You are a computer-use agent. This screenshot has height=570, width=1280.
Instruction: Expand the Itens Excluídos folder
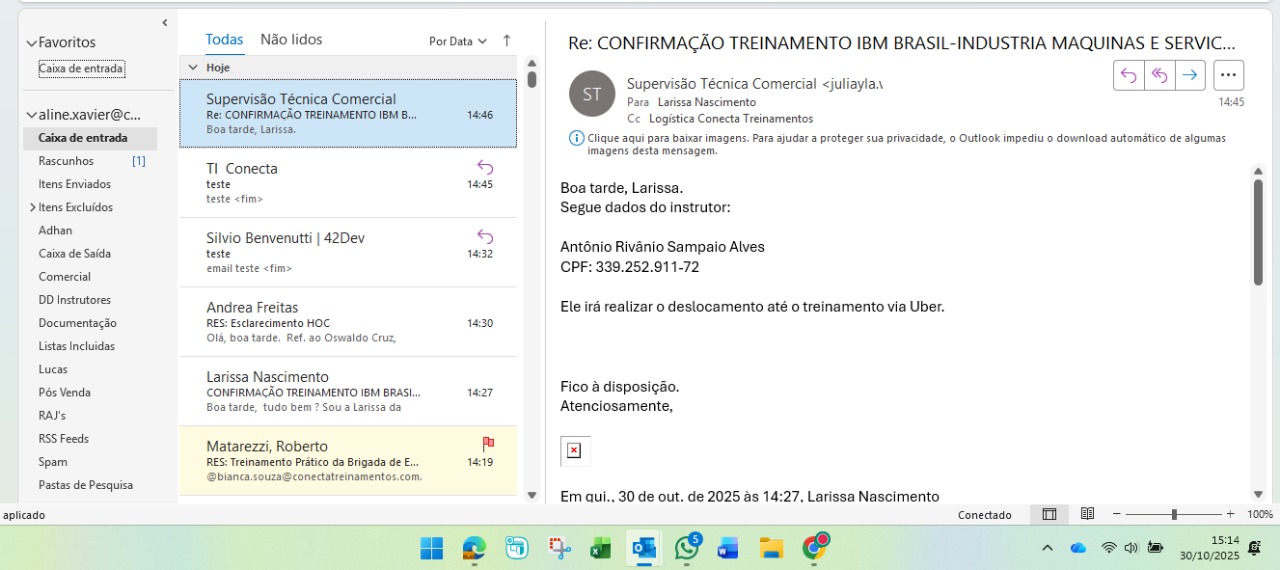pyautogui.click(x=32, y=207)
